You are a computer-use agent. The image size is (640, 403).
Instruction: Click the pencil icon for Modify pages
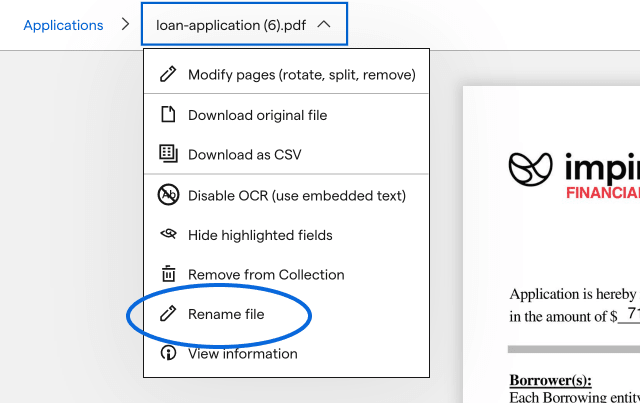click(168, 74)
